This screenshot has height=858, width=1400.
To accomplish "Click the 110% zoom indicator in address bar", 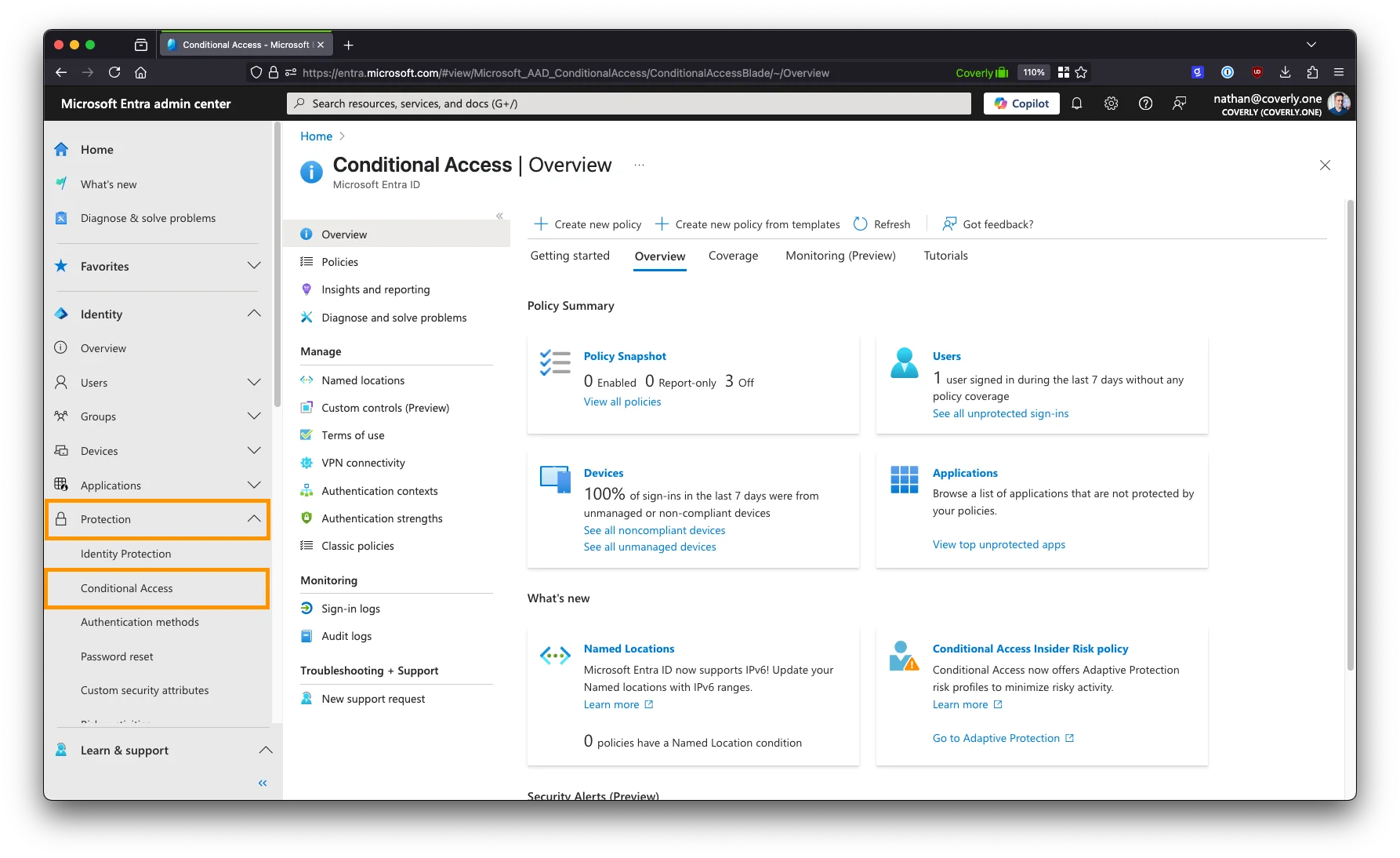I will tap(1033, 71).
